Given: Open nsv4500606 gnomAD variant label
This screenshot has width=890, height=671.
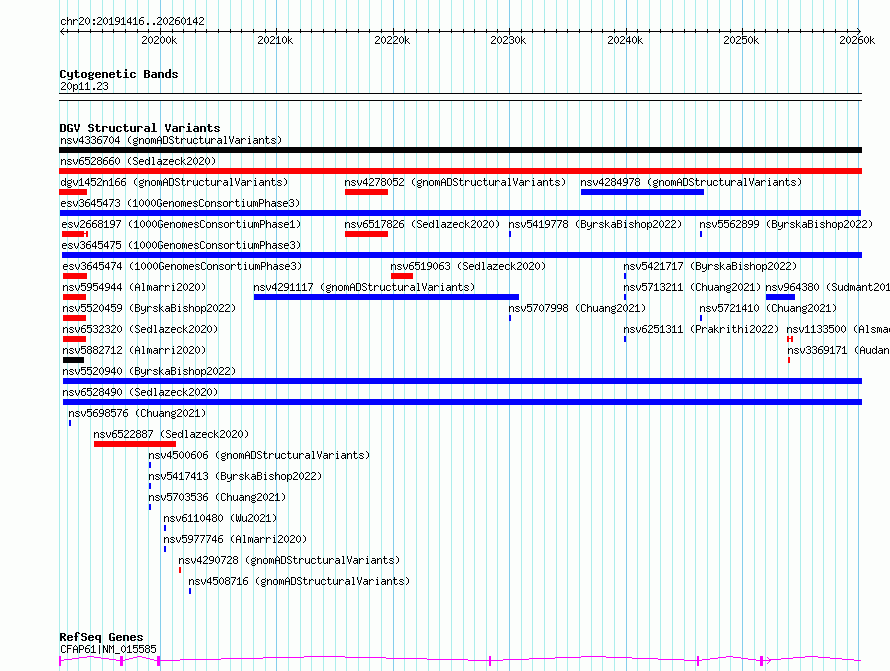Looking at the screenshot, I should click(259, 455).
